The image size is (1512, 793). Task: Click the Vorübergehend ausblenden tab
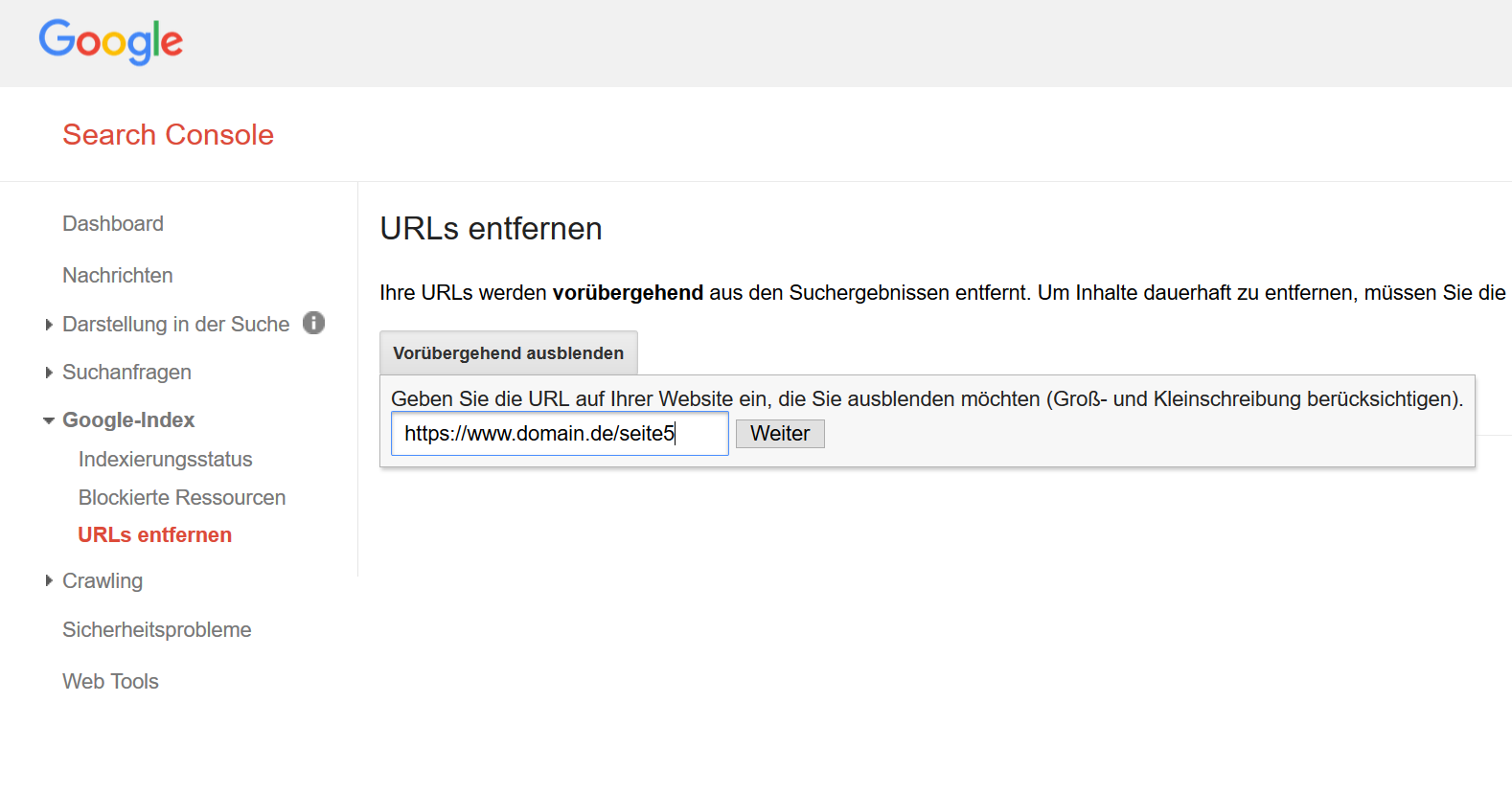(508, 353)
